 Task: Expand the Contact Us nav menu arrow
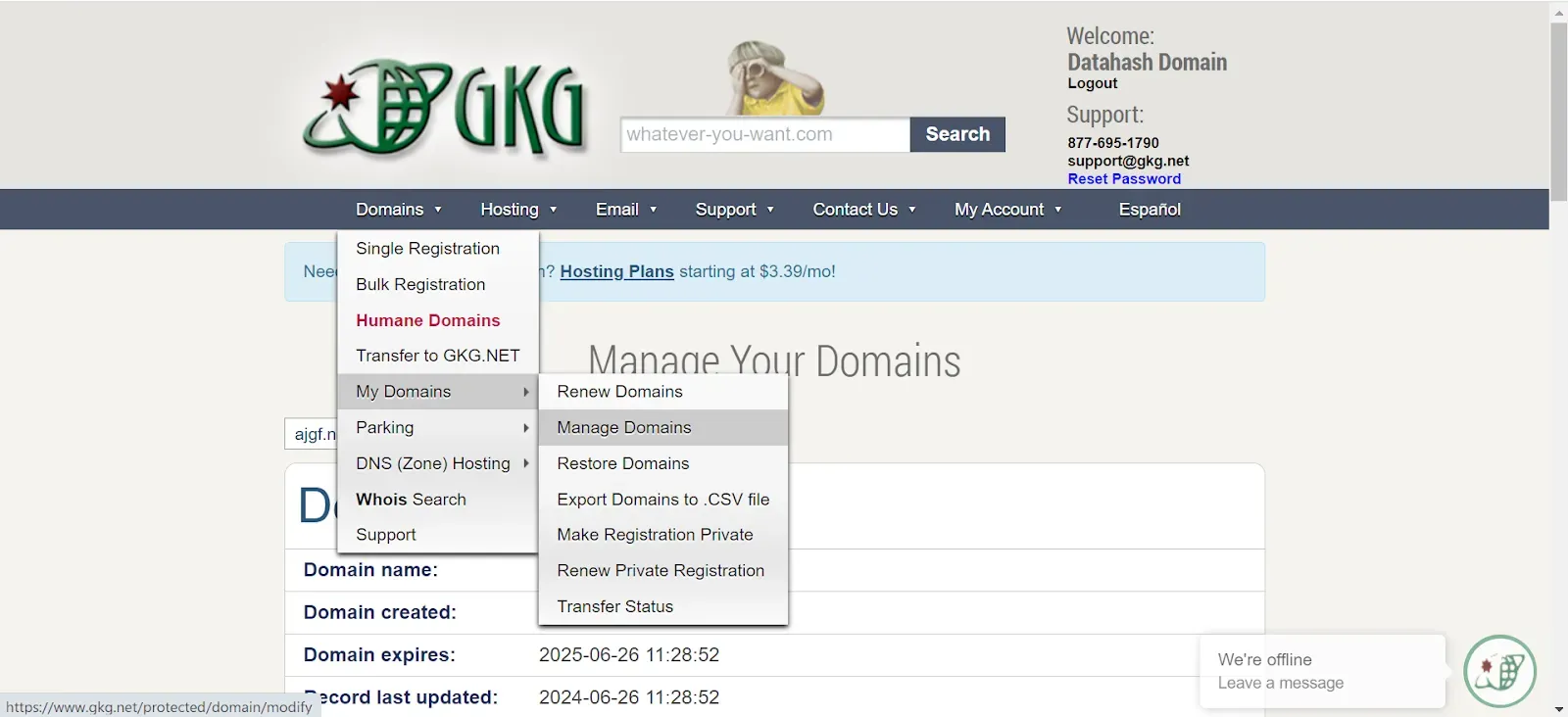[x=912, y=210]
